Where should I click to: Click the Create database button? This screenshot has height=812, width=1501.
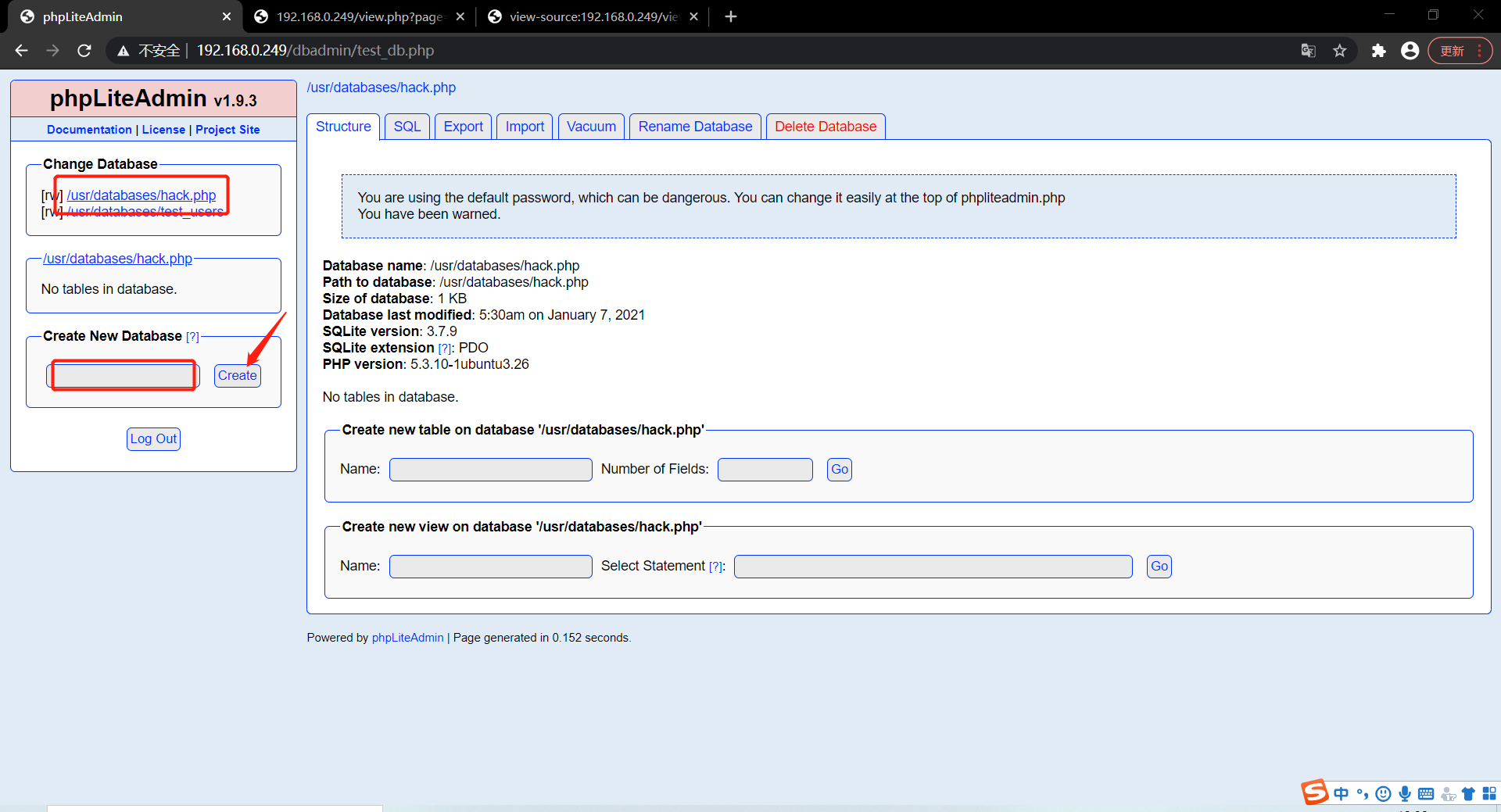pyautogui.click(x=238, y=376)
